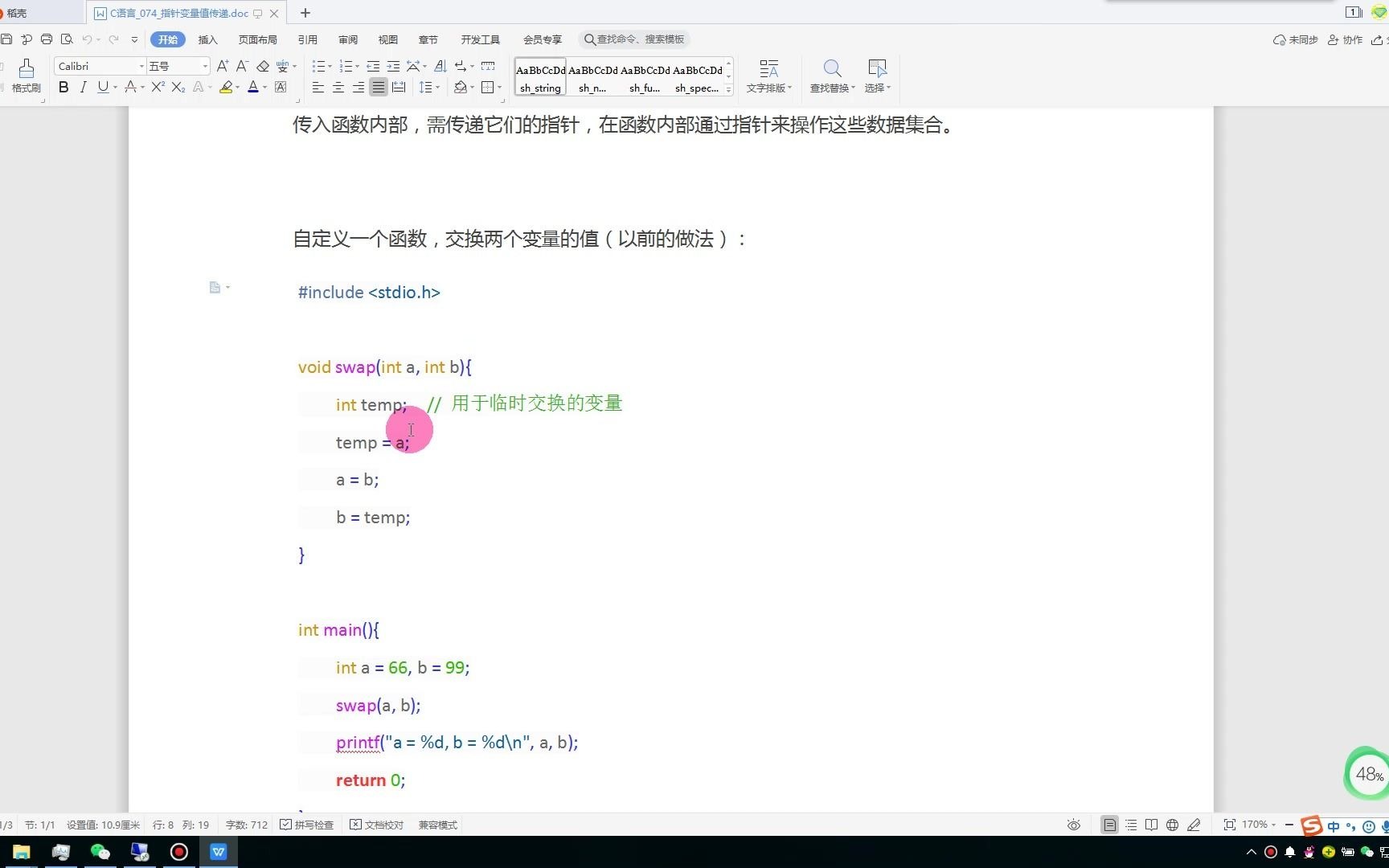The width and height of the screenshot is (1389, 868).
Task: Click the highlight color icon
Action: (x=226, y=87)
